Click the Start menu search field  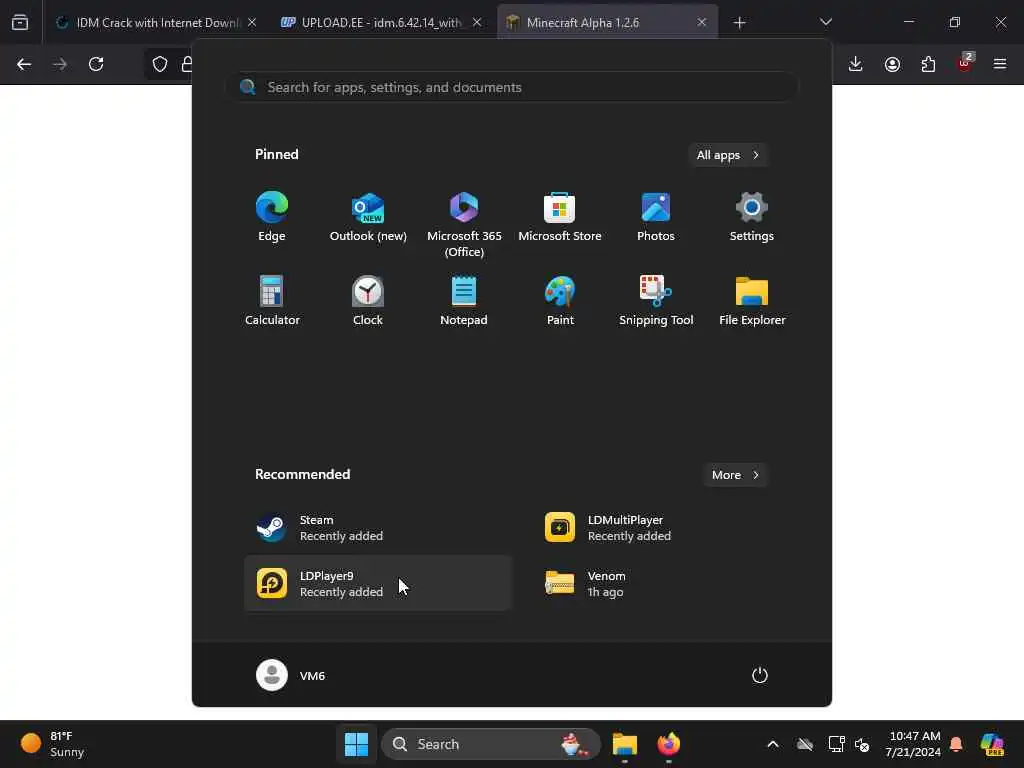coord(512,87)
